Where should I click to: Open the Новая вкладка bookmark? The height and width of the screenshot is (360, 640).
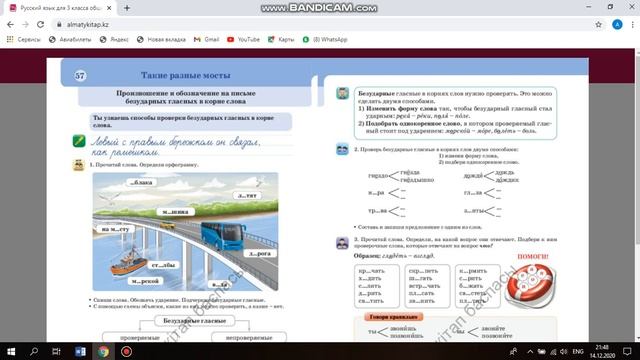pyautogui.click(x=161, y=40)
